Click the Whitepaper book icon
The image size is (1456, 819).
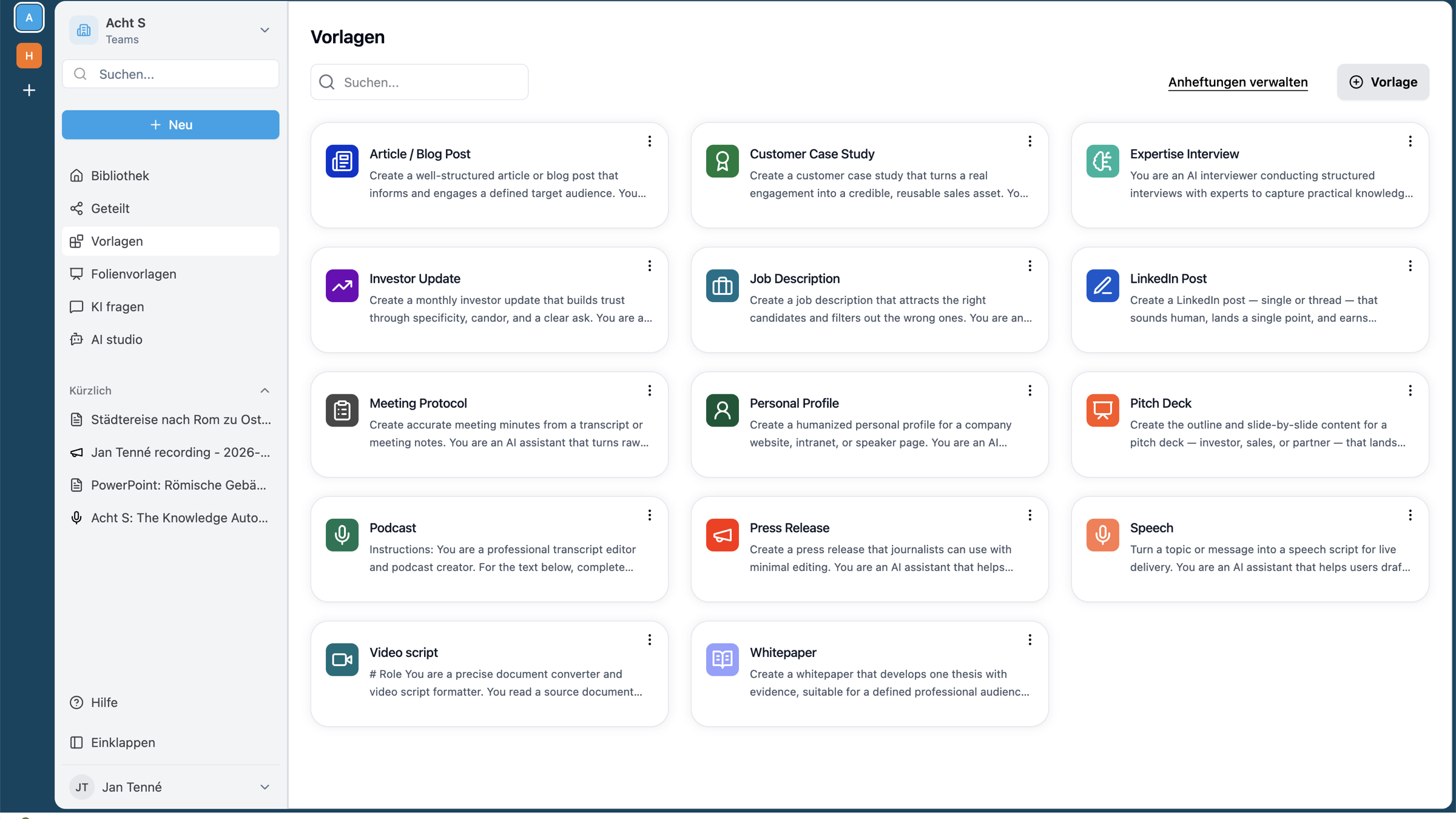point(722,659)
